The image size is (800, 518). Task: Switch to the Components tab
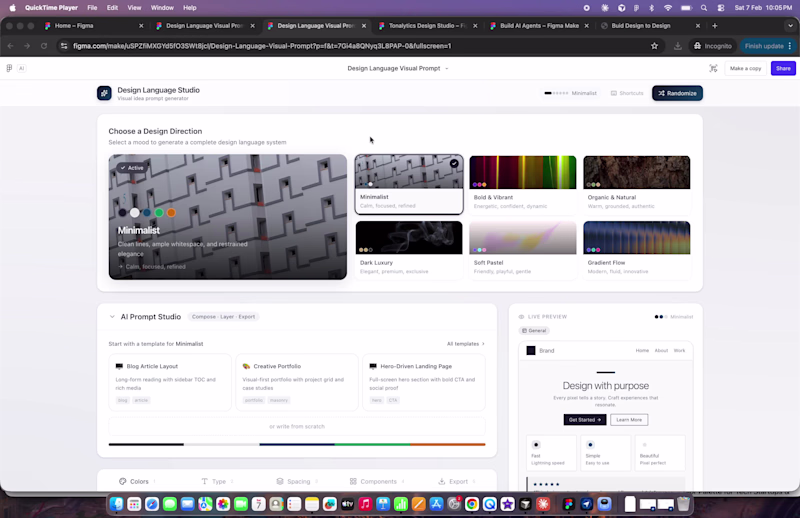(x=377, y=481)
